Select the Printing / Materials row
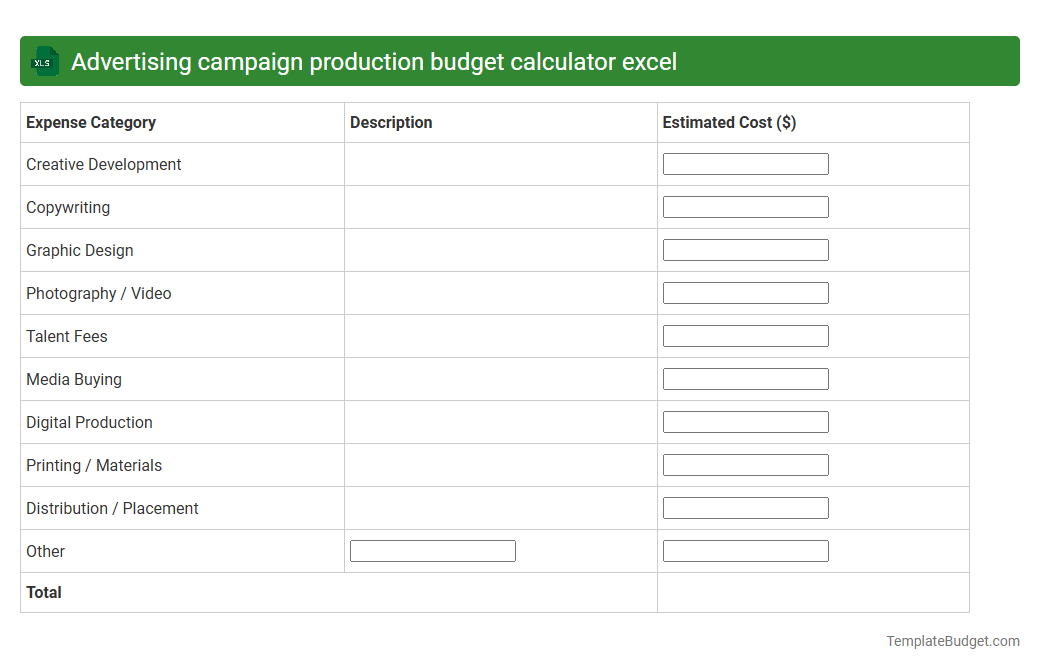1040x670 pixels. pos(94,465)
